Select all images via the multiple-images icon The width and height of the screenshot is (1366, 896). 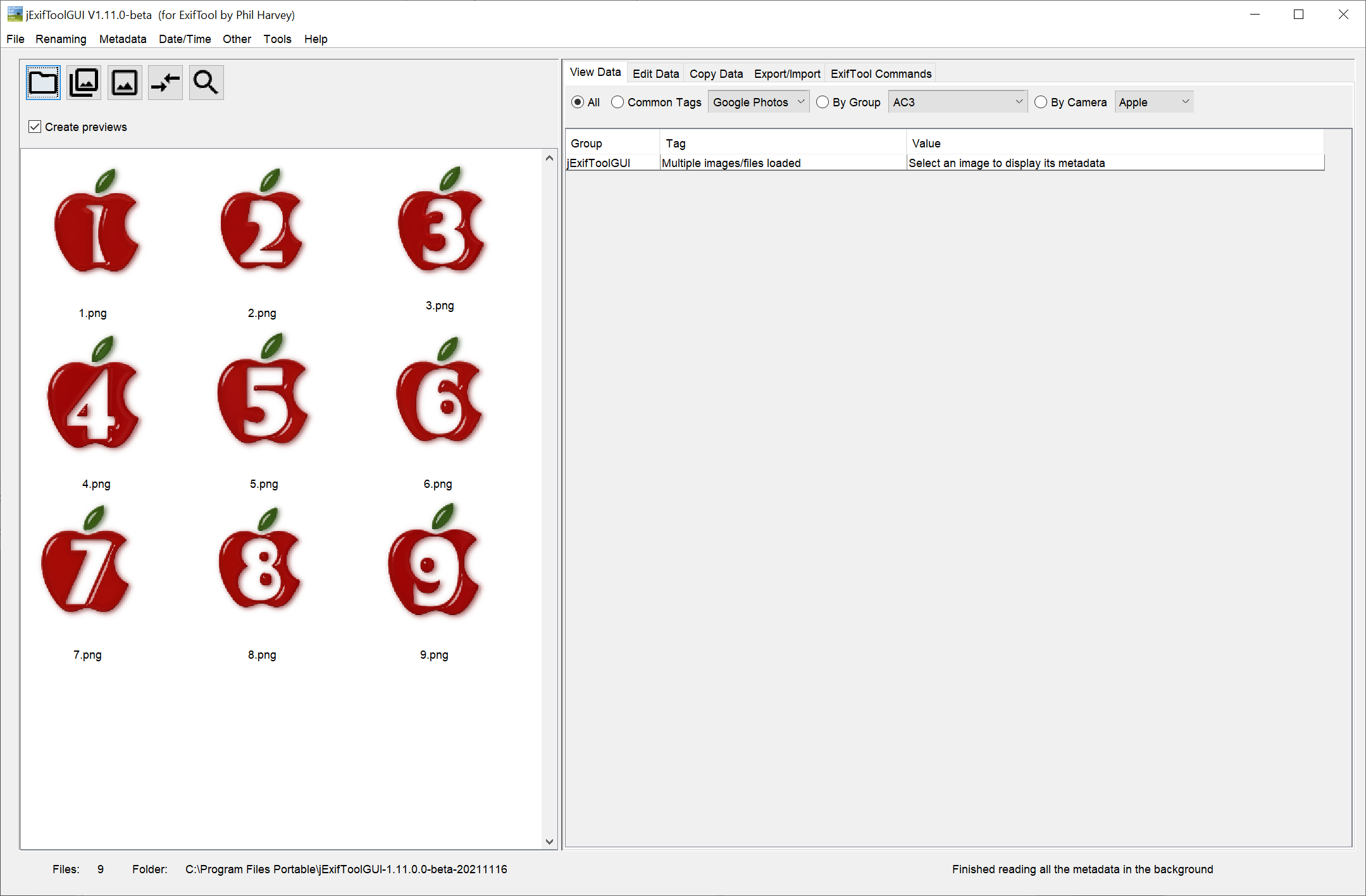(83, 82)
